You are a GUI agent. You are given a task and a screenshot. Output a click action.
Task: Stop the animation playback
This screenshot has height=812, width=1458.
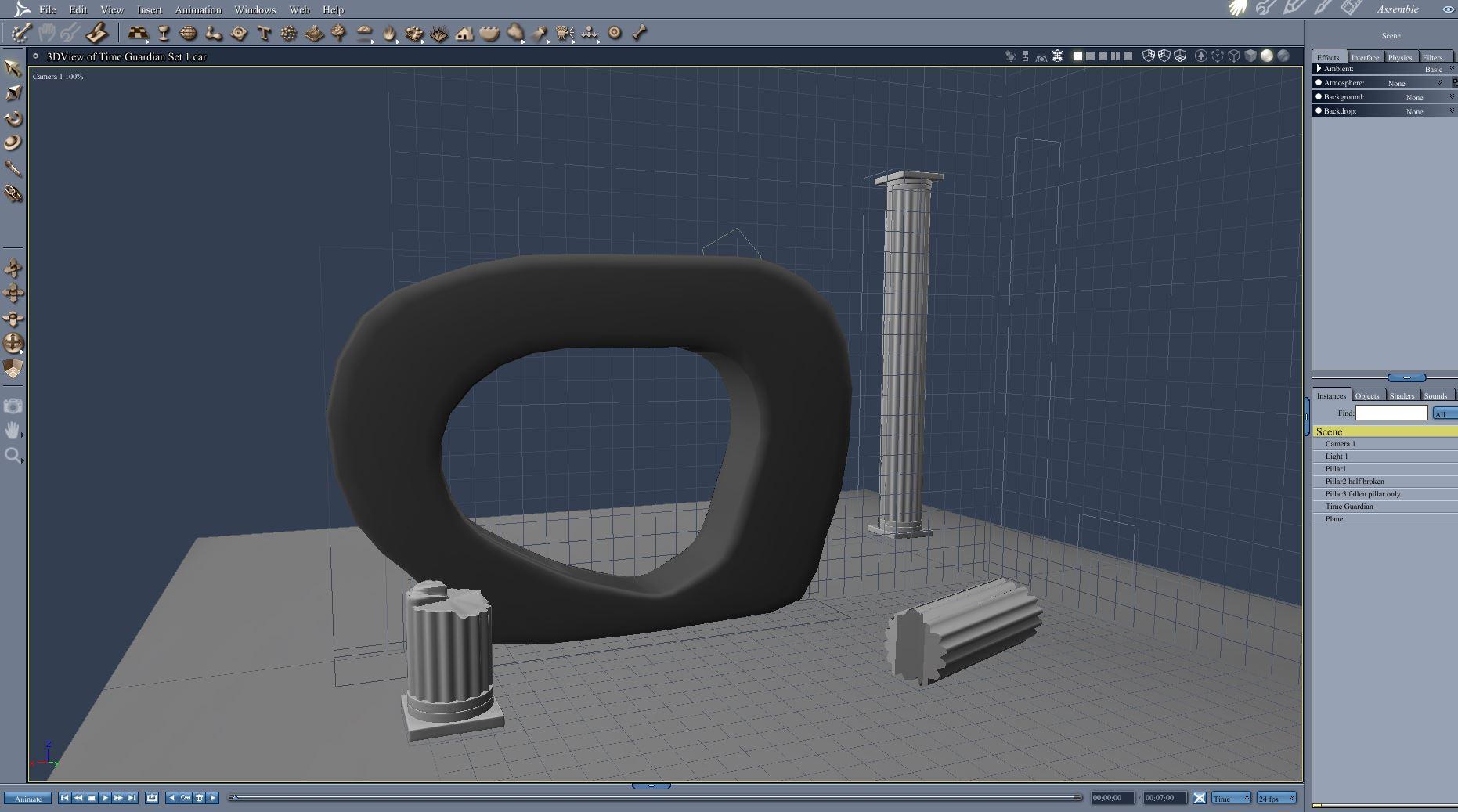click(92, 798)
